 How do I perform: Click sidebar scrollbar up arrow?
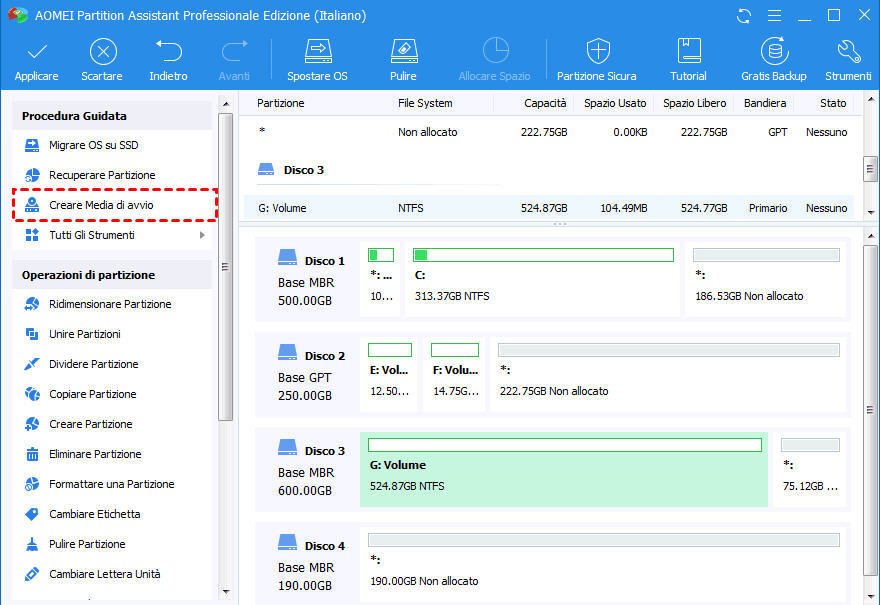click(226, 104)
